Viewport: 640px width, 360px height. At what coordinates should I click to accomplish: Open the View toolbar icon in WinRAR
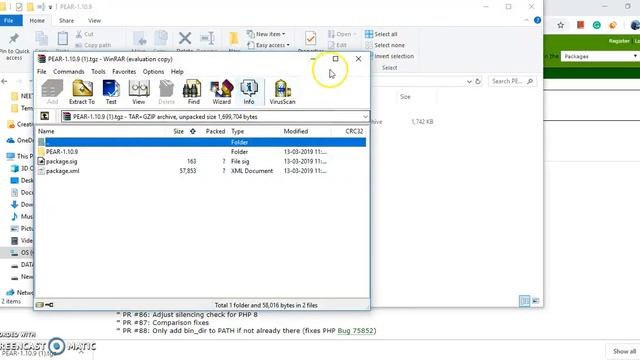pyautogui.click(x=139, y=92)
